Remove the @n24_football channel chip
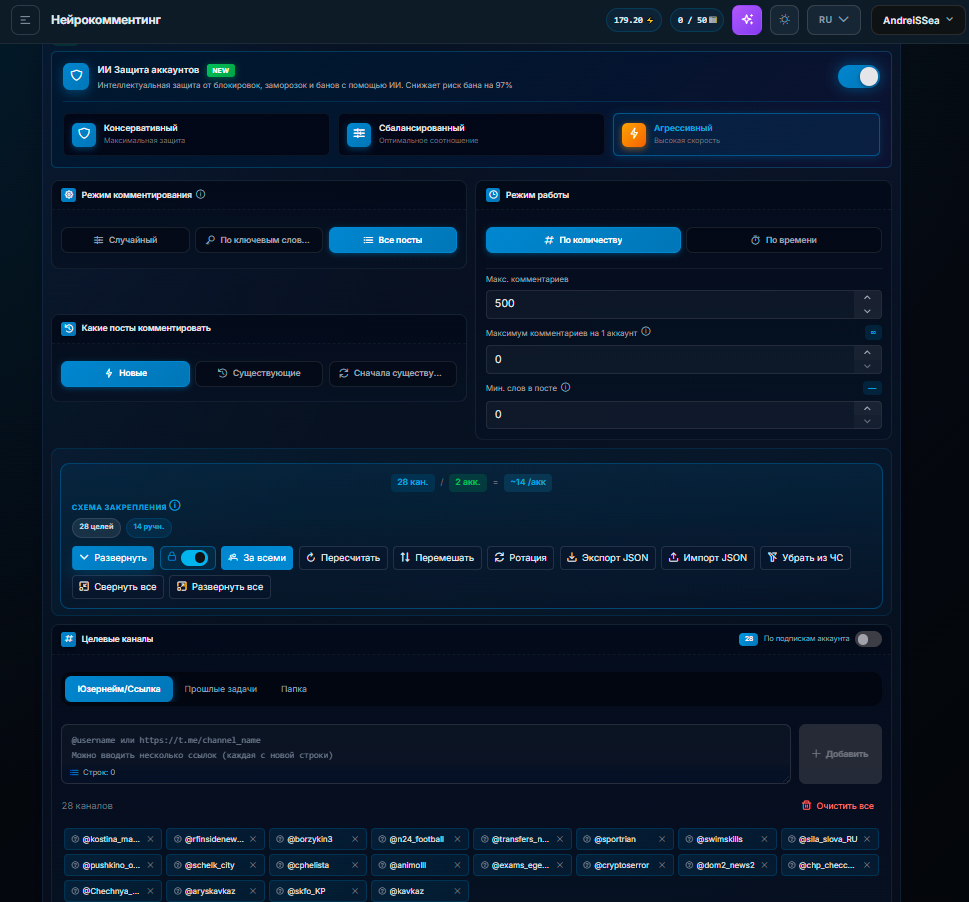Screen dimensions: 969x902 coord(457,839)
